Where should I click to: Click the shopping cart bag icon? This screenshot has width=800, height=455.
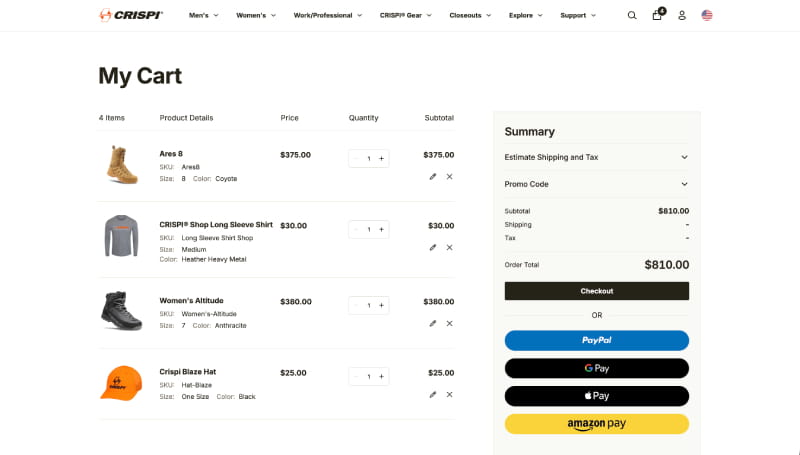657,15
